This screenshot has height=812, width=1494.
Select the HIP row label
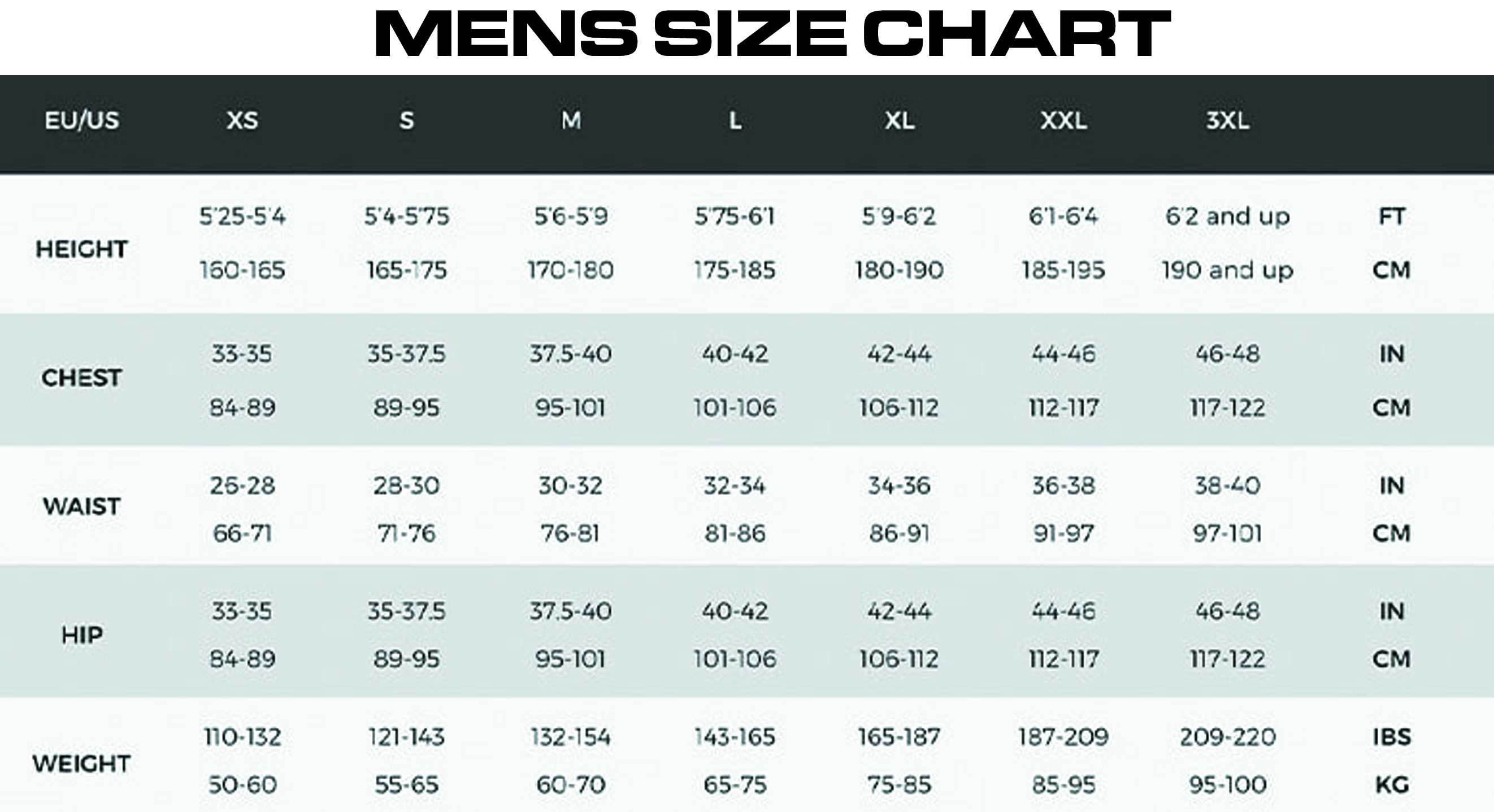82,636
